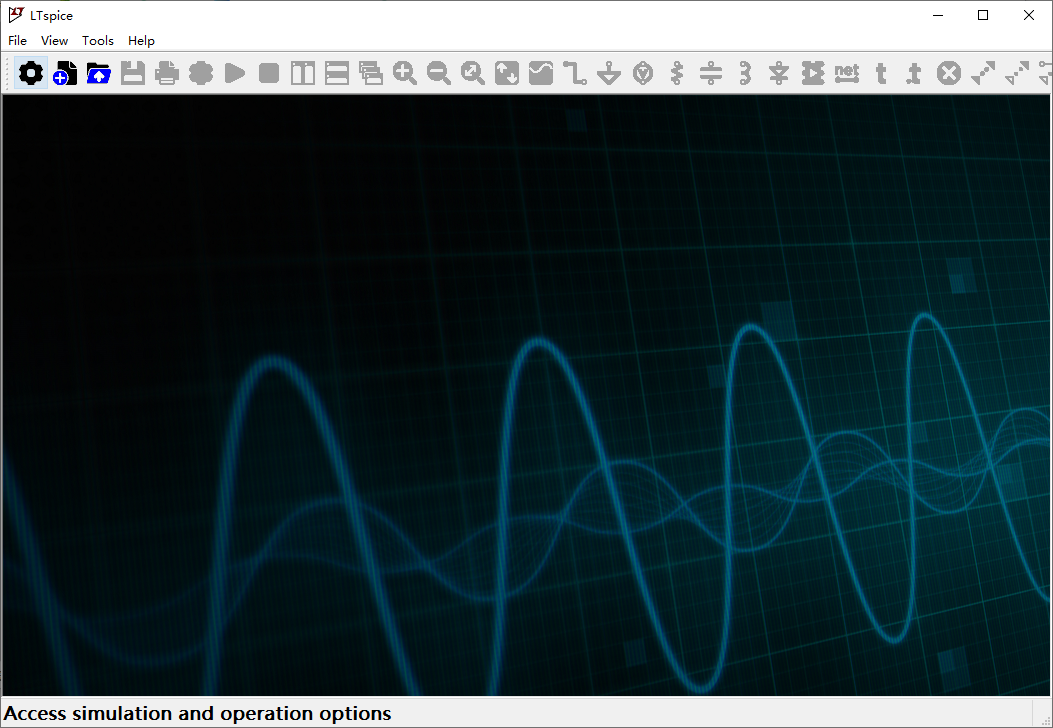Open the Help menu
Viewport: 1053px width, 728px height.
[x=141, y=41]
